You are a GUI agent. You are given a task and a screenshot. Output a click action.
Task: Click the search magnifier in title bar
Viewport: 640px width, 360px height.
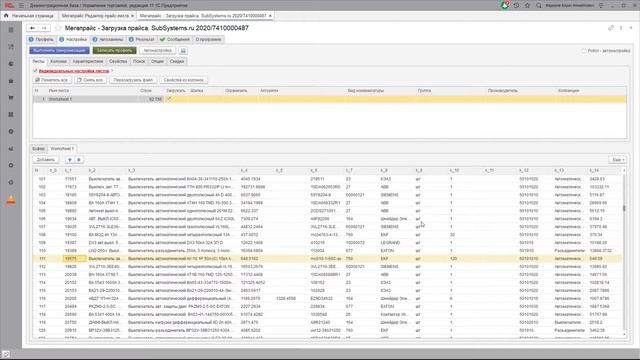point(539,5)
